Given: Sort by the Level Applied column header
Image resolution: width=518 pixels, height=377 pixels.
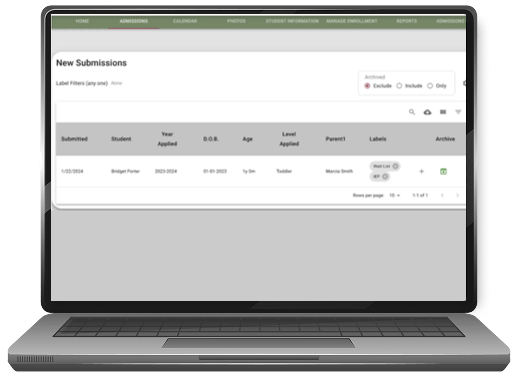Looking at the screenshot, I should (x=289, y=139).
